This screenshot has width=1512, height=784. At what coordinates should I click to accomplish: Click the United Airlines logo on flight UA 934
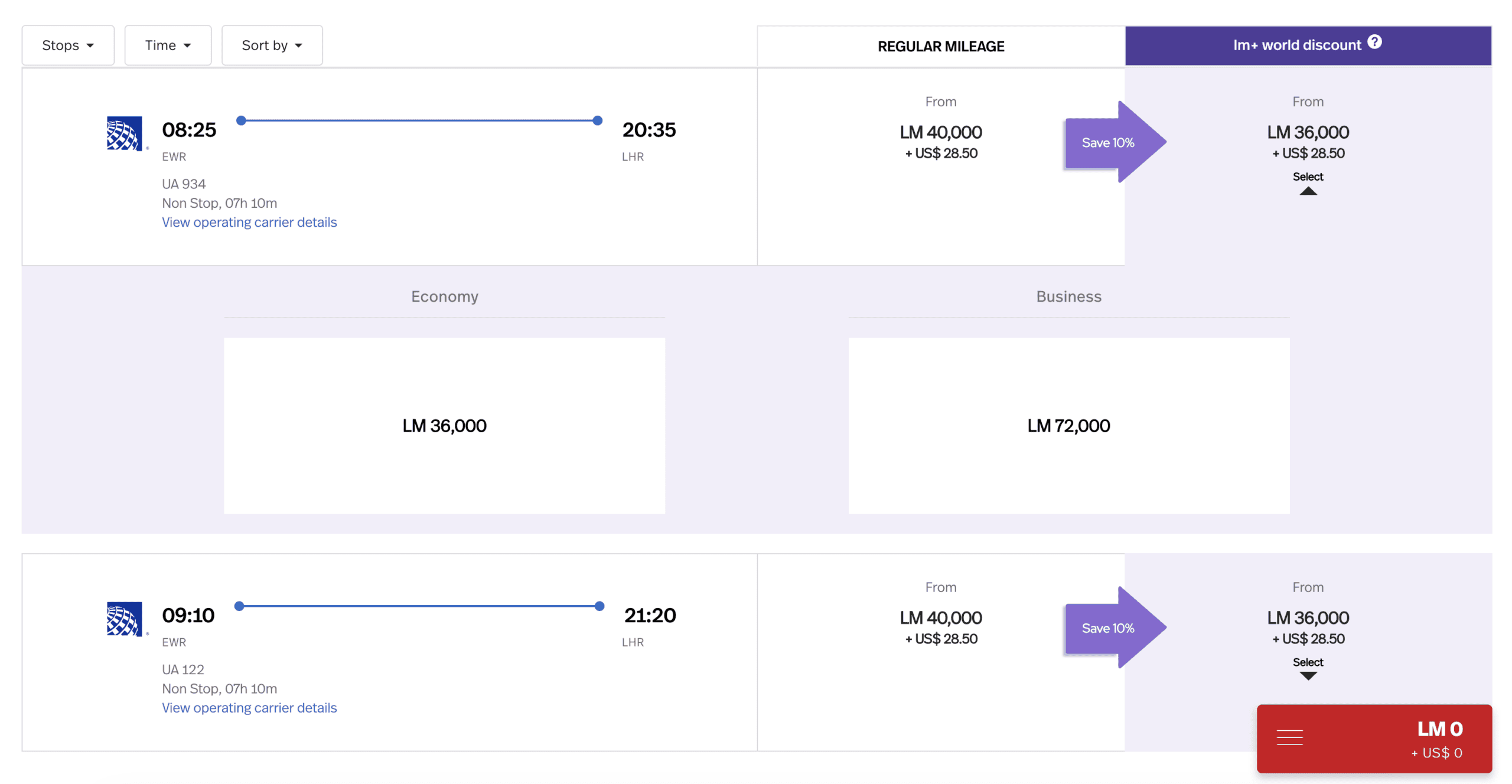tap(125, 134)
